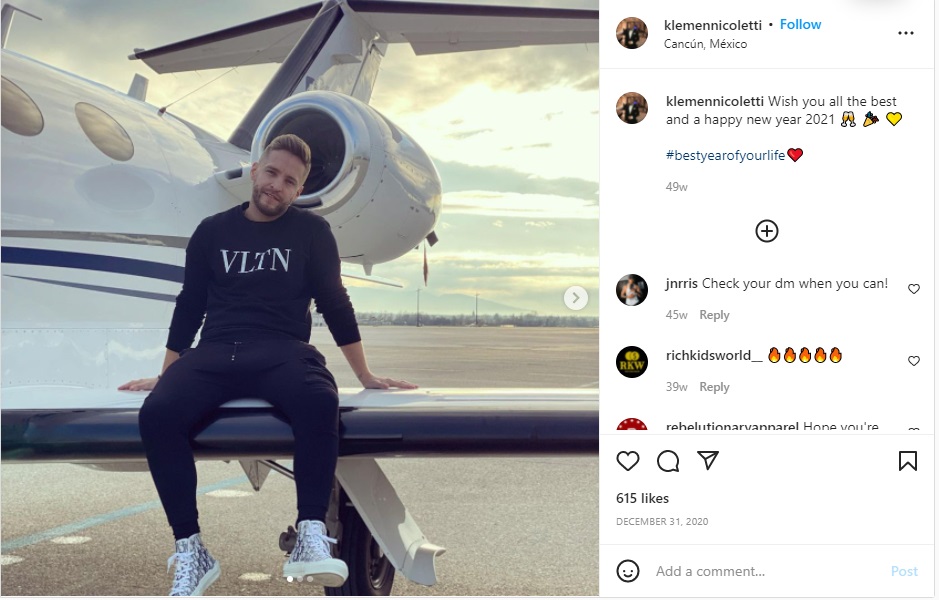
Task: Load more comments with plus circle
Action: [767, 231]
